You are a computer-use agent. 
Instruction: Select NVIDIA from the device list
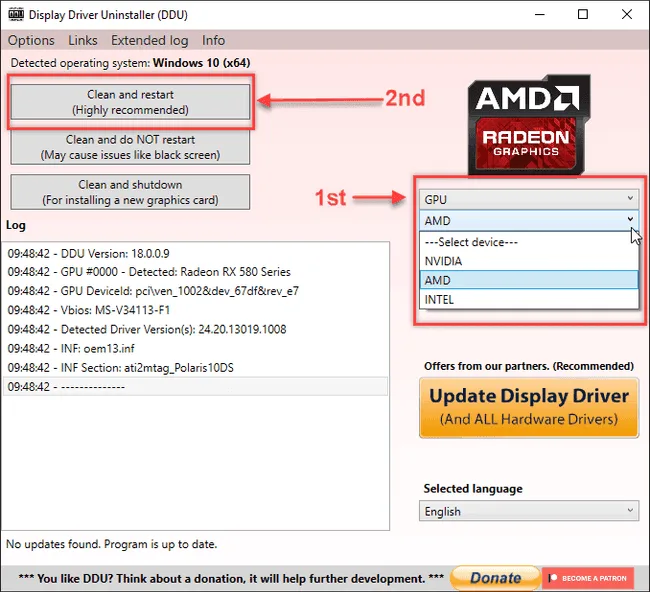pos(529,261)
